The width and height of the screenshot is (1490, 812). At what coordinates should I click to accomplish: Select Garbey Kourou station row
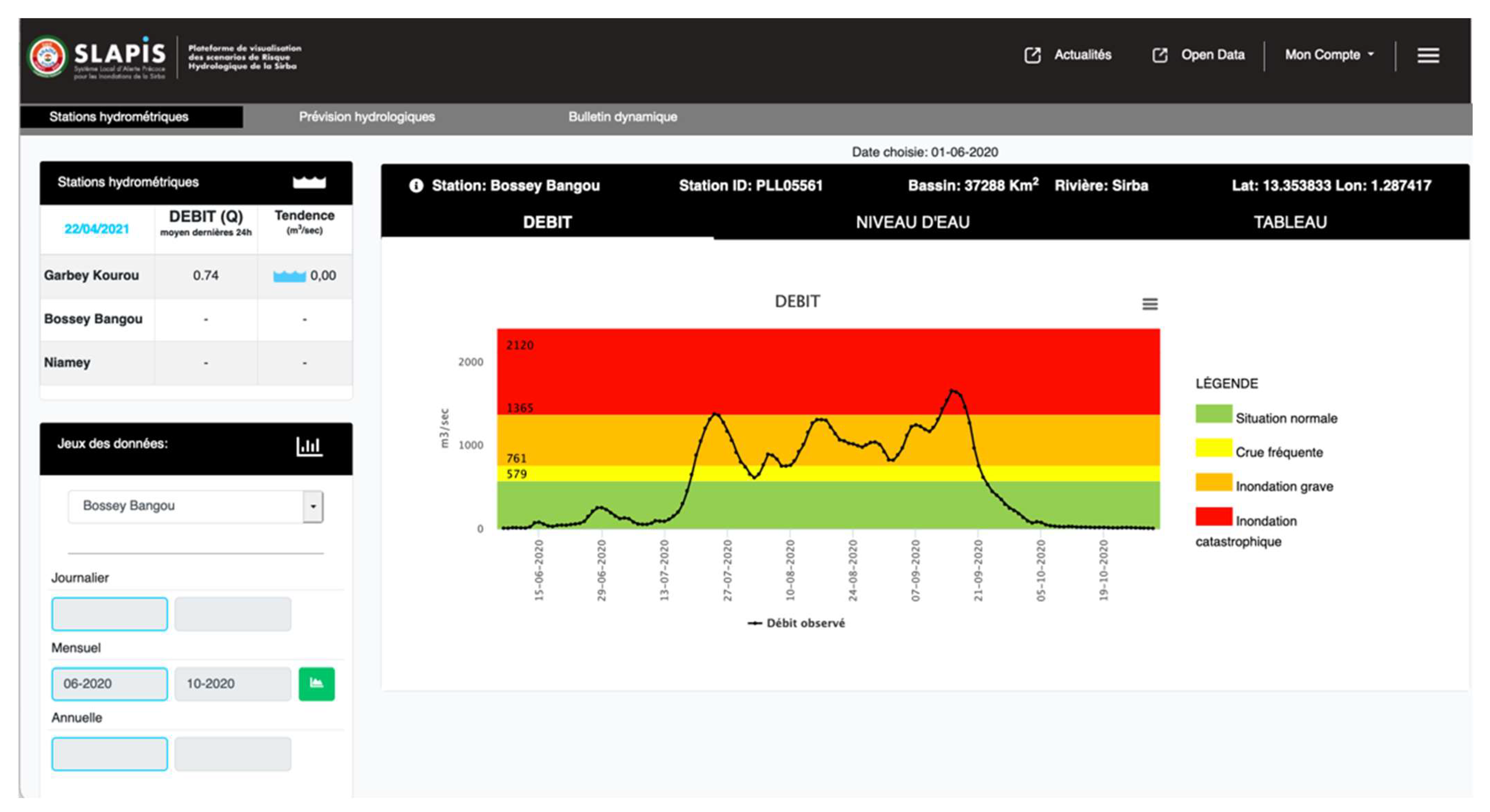pos(91,275)
